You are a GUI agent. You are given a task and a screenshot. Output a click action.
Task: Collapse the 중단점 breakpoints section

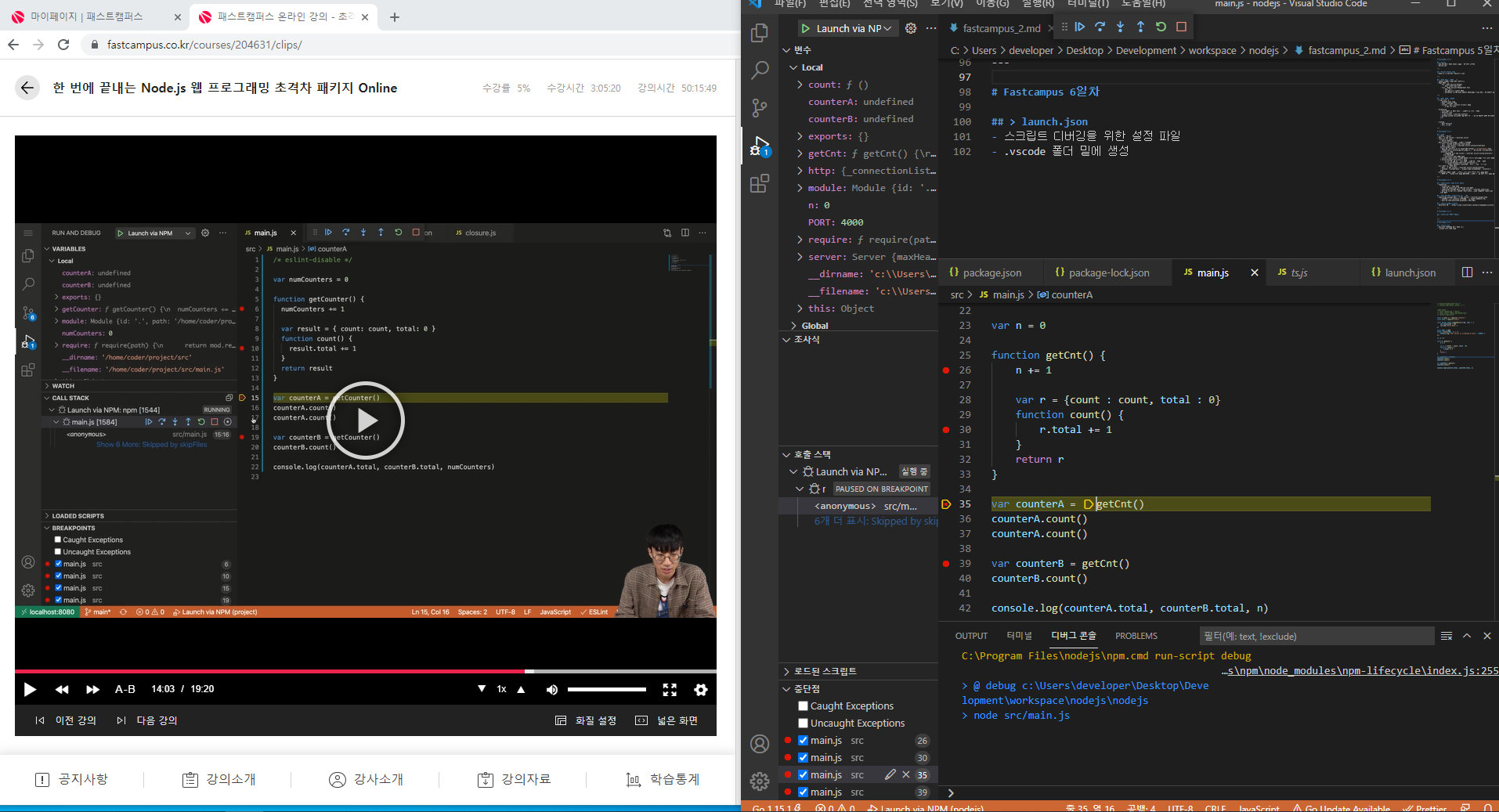(858, 688)
